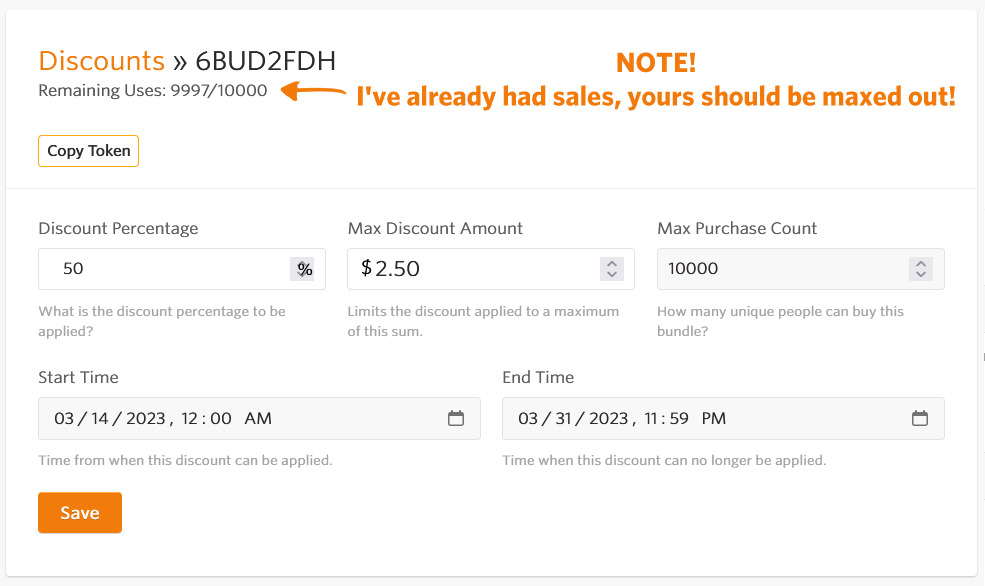
Task: Select the End Time PM period
Action: 714,418
